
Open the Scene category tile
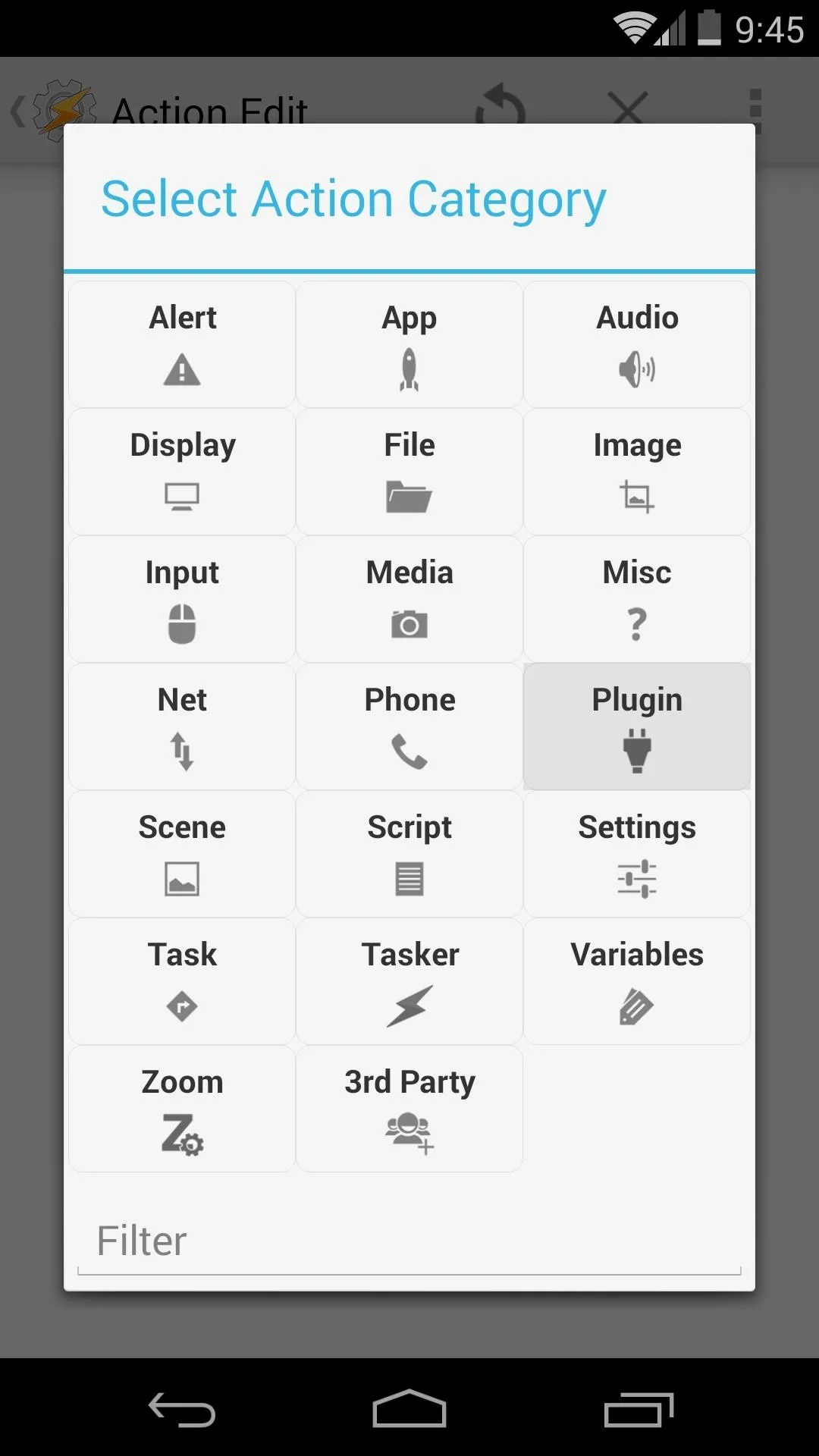(182, 854)
